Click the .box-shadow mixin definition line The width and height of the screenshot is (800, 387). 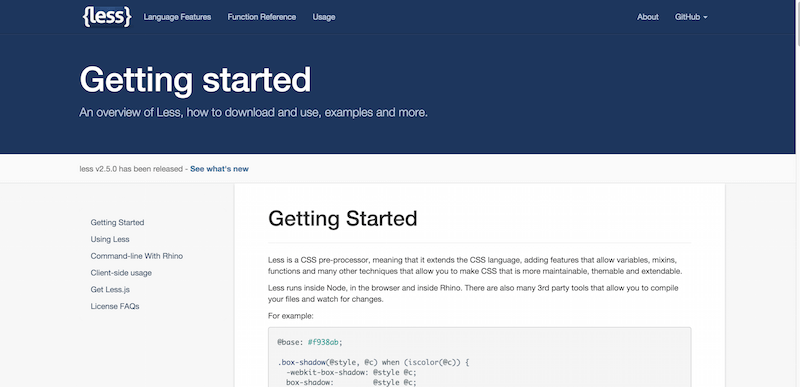(x=373, y=363)
